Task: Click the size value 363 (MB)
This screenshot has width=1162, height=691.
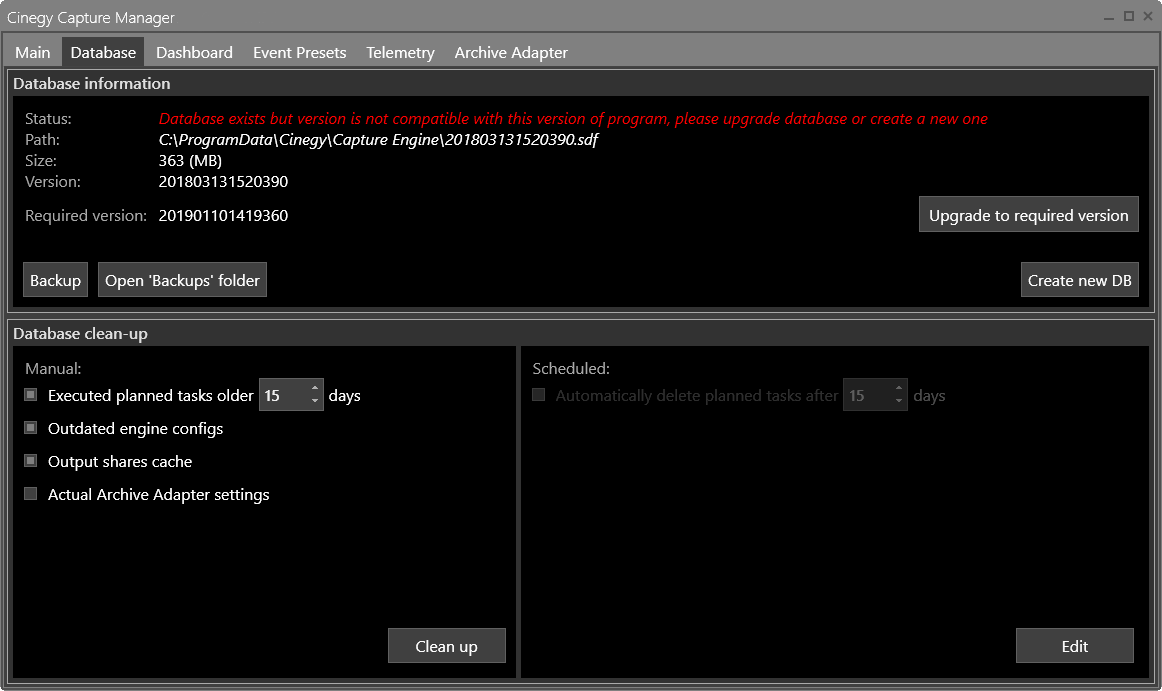Action: coord(190,161)
